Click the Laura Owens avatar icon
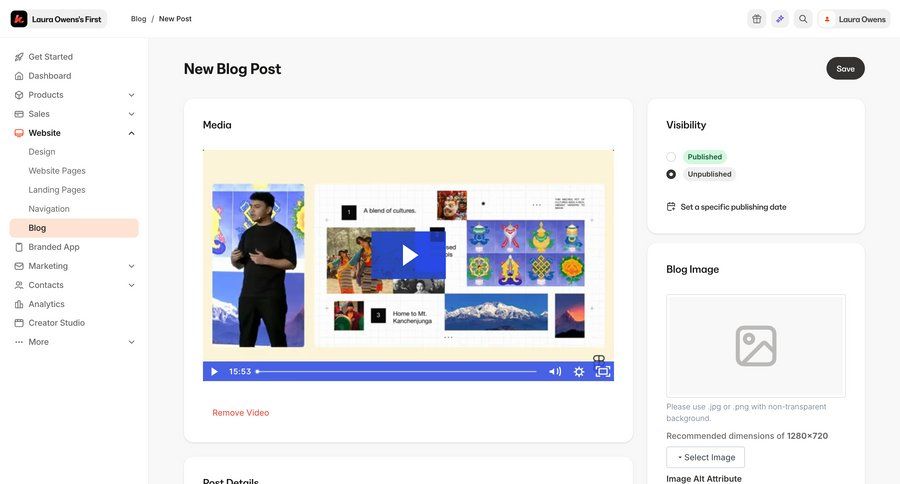 pyautogui.click(x=827, y=19)
